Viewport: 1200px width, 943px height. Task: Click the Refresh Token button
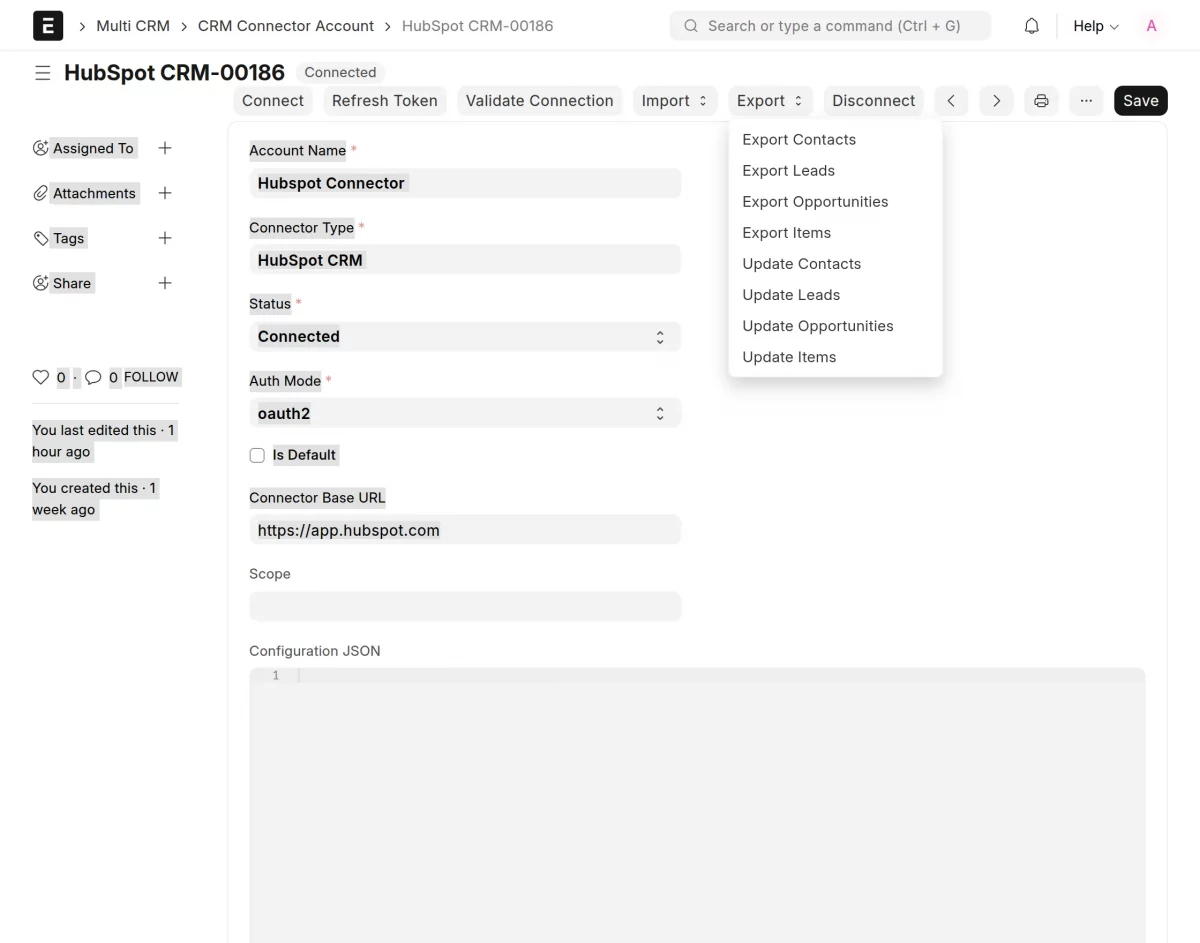tap(385, 101)
